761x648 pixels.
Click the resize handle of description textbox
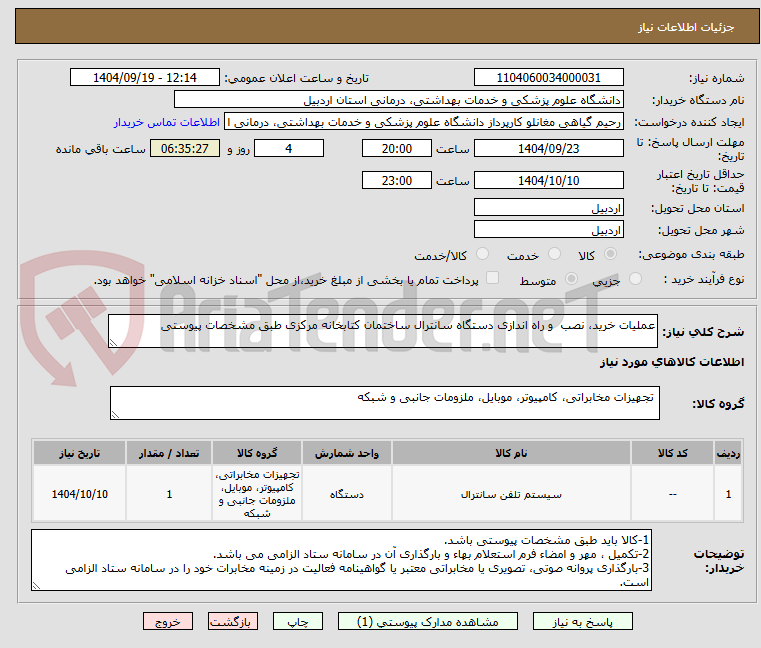[113, 343]
